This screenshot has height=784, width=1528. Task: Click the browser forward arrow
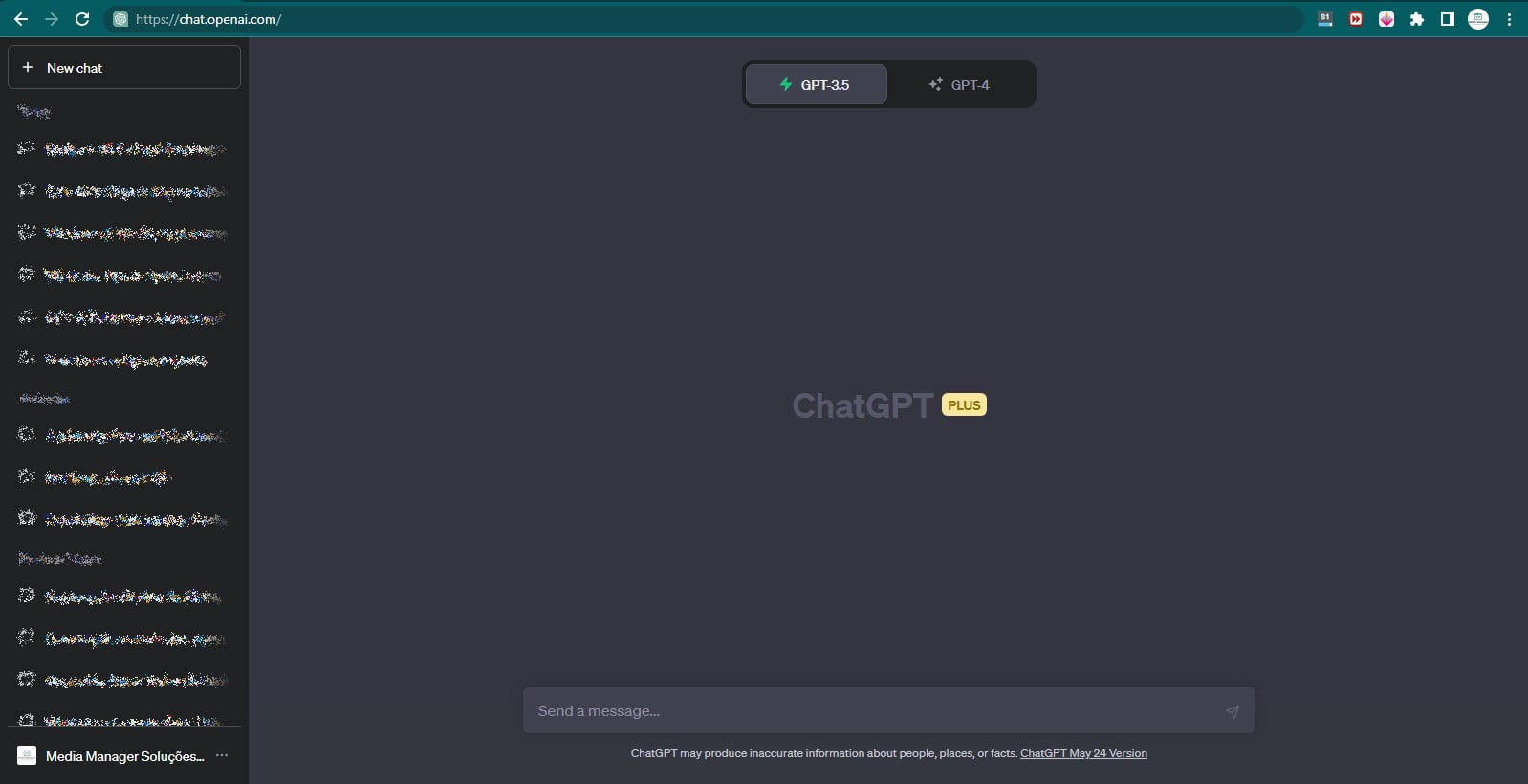tap(52, 19)
